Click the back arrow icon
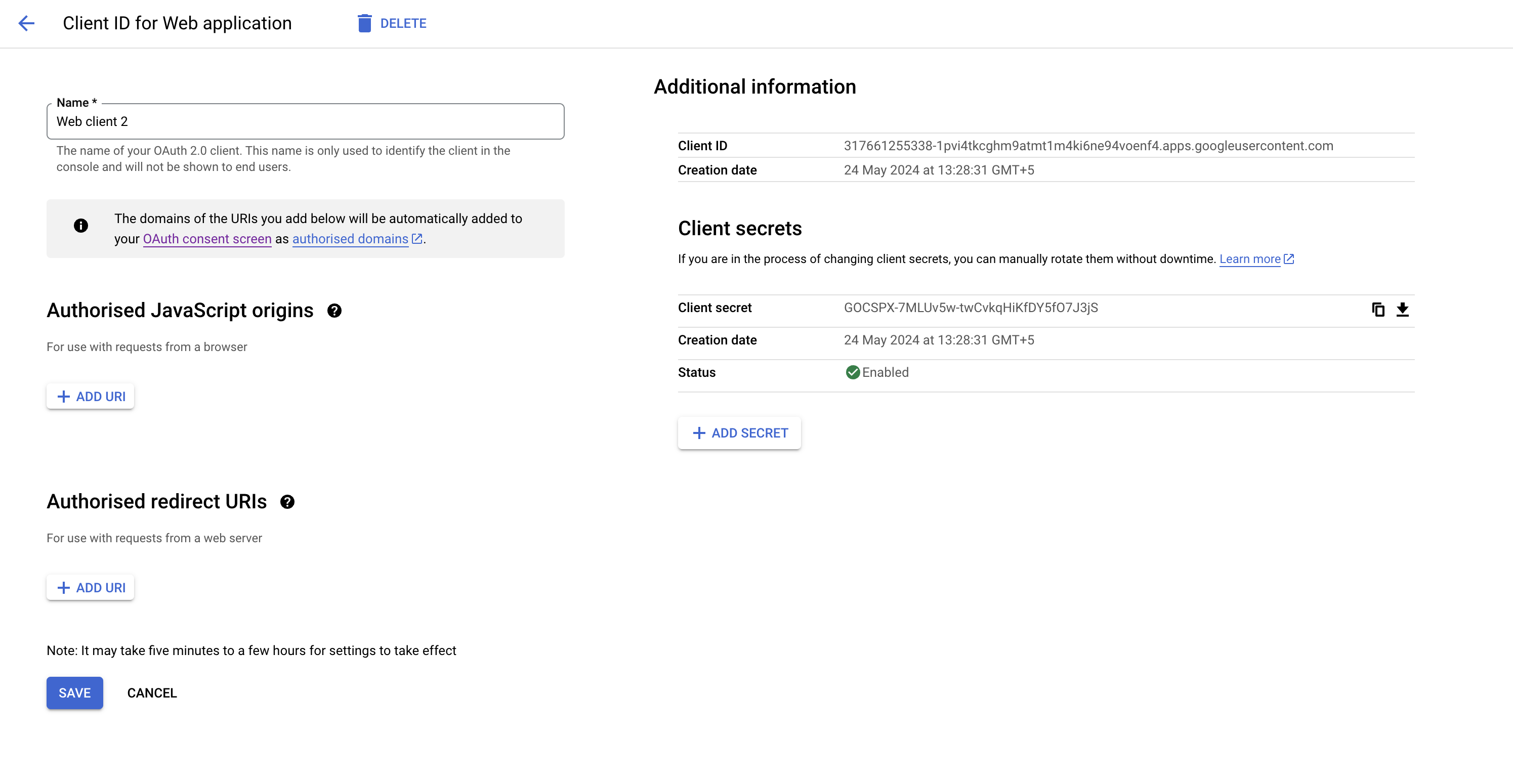1513x784 pixels. (x=26, y=23)
